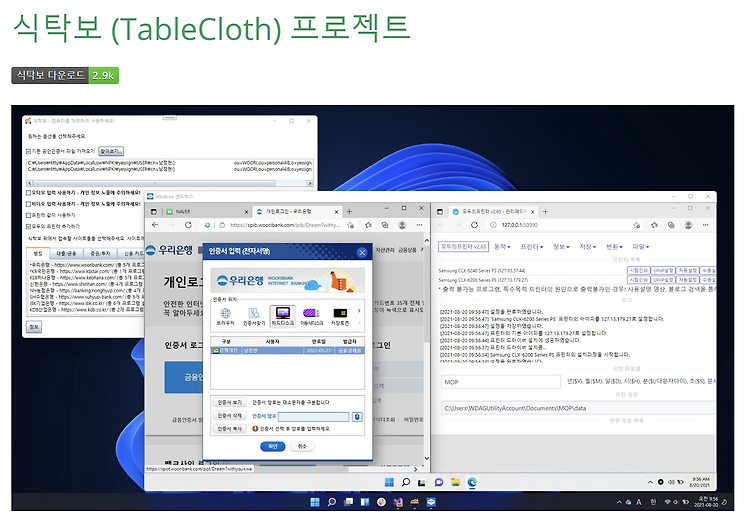
Task: Click the 정보 button in TableCloth window
Action: point(34,327)
